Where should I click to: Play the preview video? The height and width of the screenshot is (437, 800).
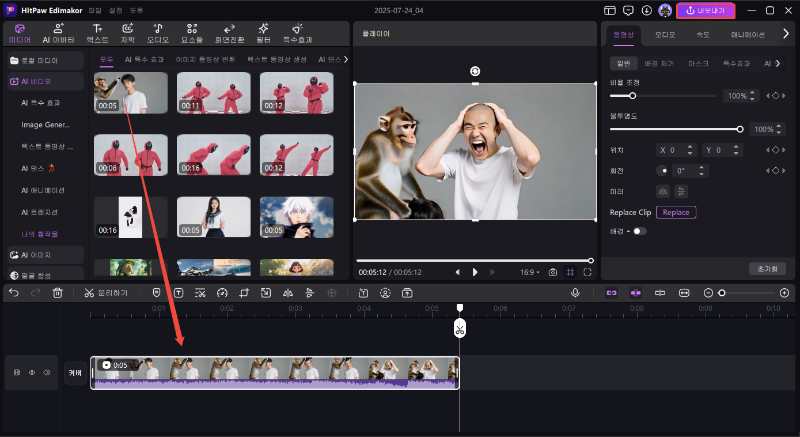pyautogui.click(x=475, y=272)
